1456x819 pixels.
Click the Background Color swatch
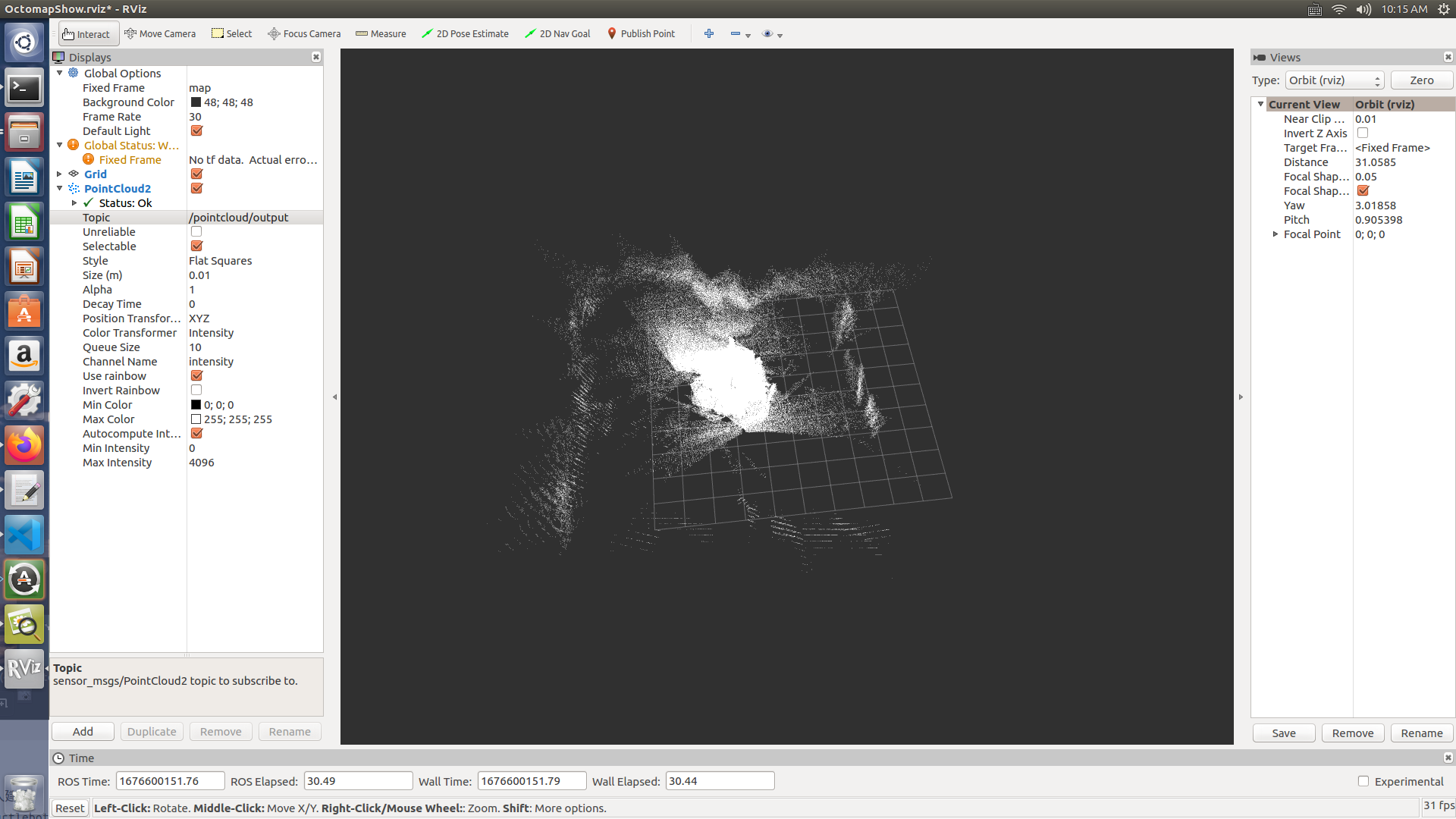[x=196, y=102]
